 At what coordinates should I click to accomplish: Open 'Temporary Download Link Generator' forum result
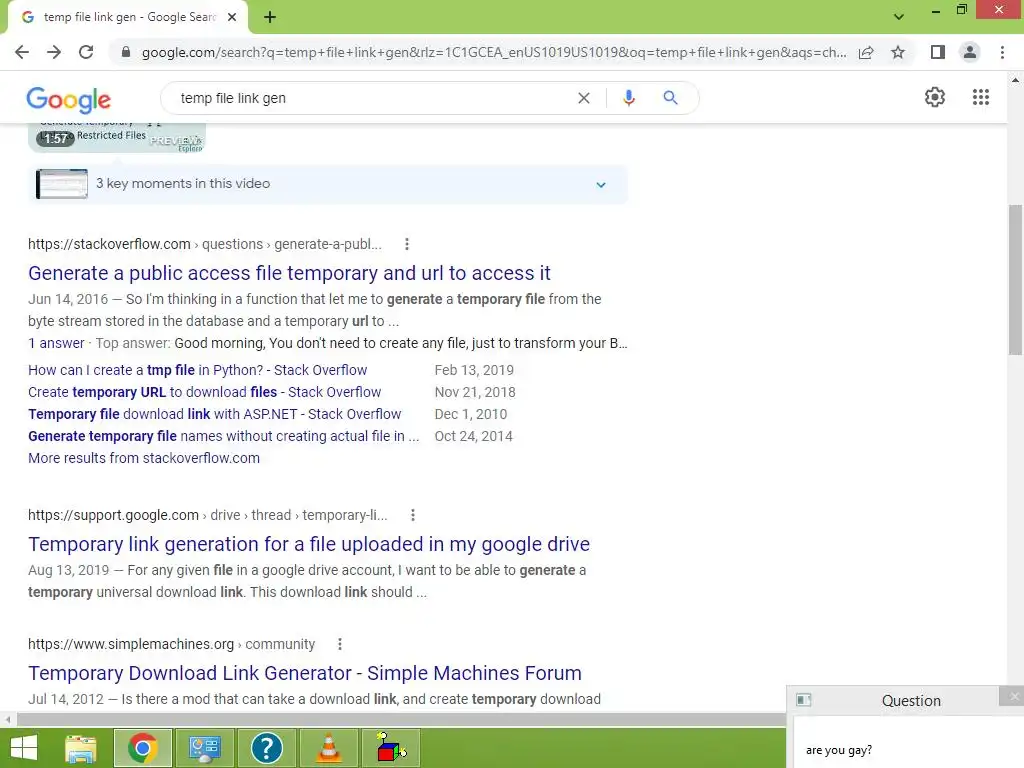click(305, 673)
